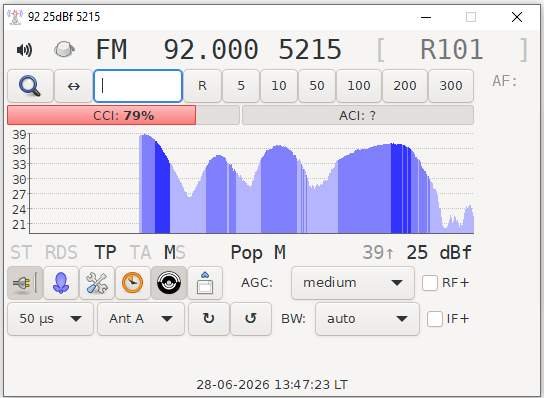Select the 300 kHz step button
The image size is (544, 398).
pos(451,86)
